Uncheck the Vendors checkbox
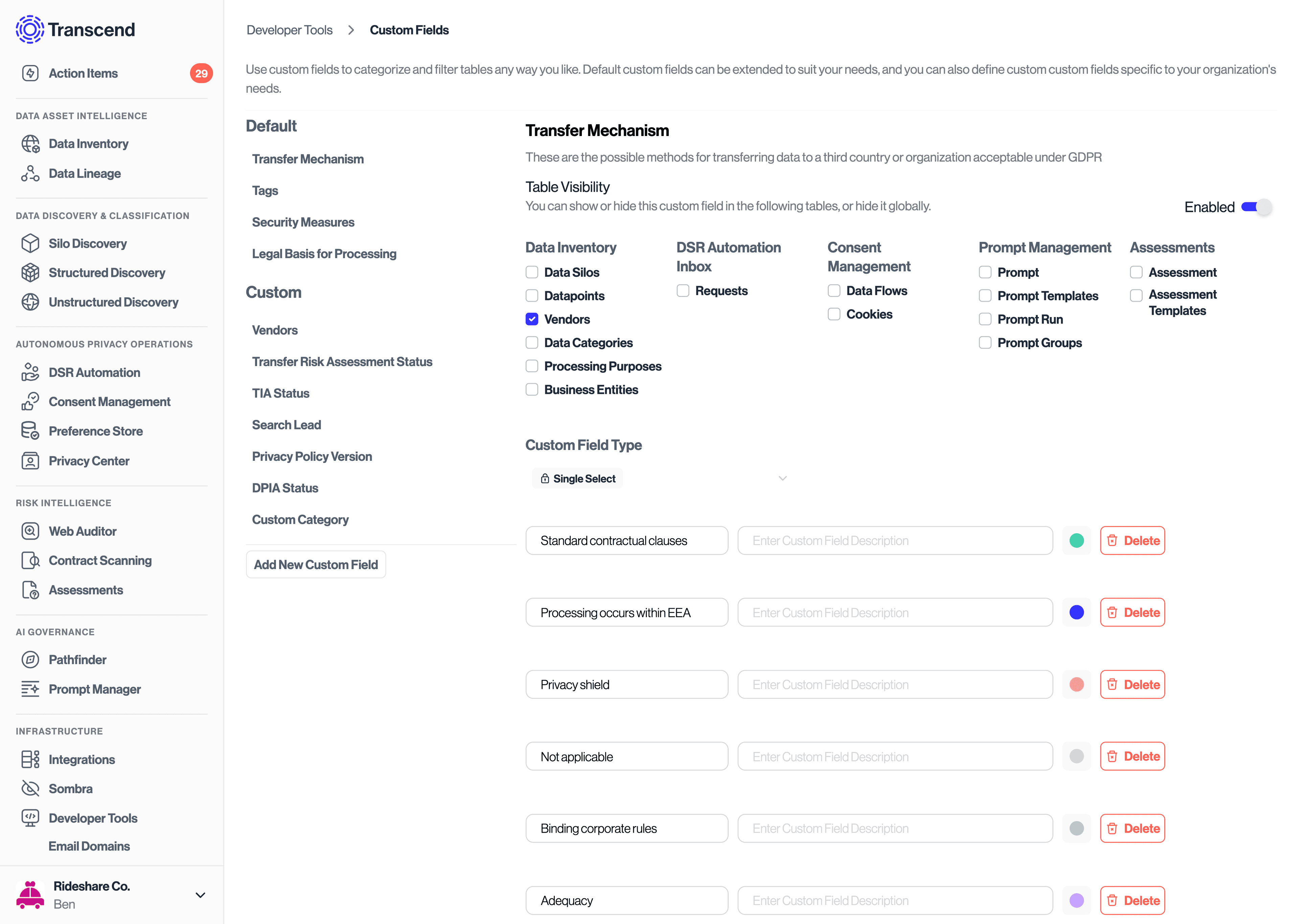1299x924 pixels. pos(531,319)
